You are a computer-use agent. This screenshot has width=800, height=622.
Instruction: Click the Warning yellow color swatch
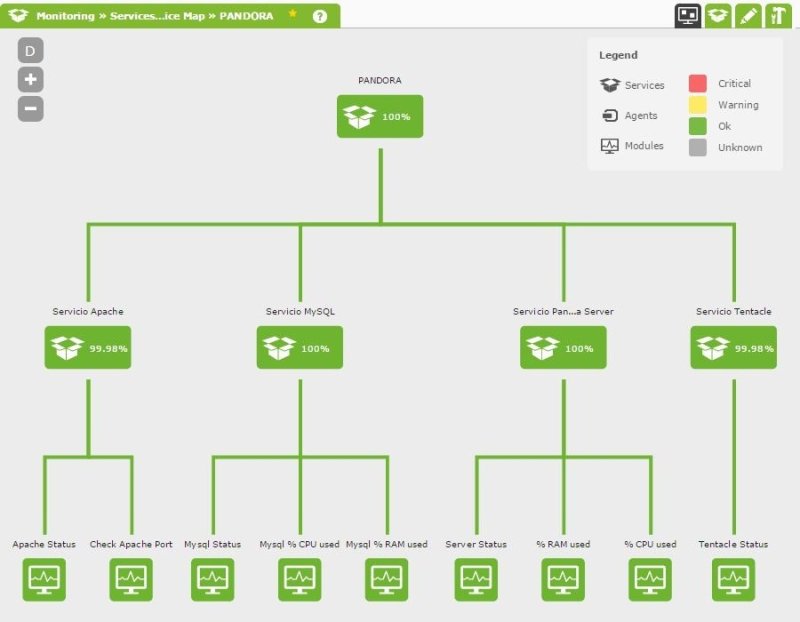click(x=697, y=105)
